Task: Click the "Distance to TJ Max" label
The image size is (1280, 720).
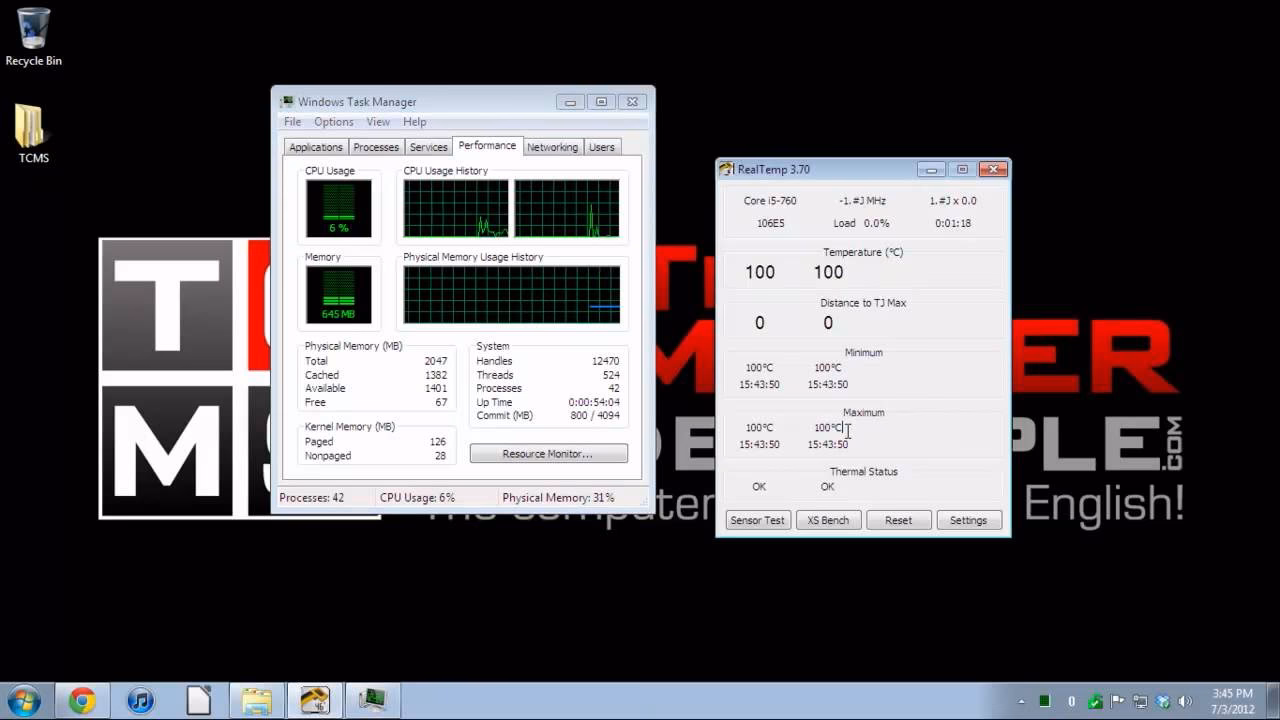Action: coord(863,303)
